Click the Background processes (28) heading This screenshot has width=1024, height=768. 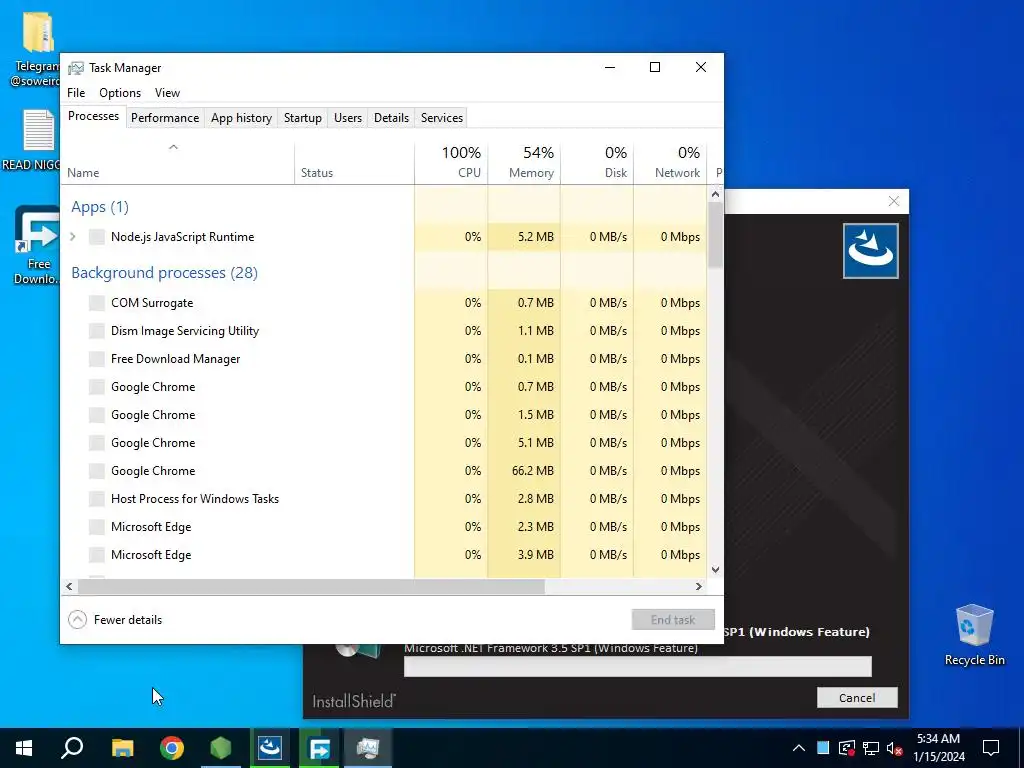[165, 272]
